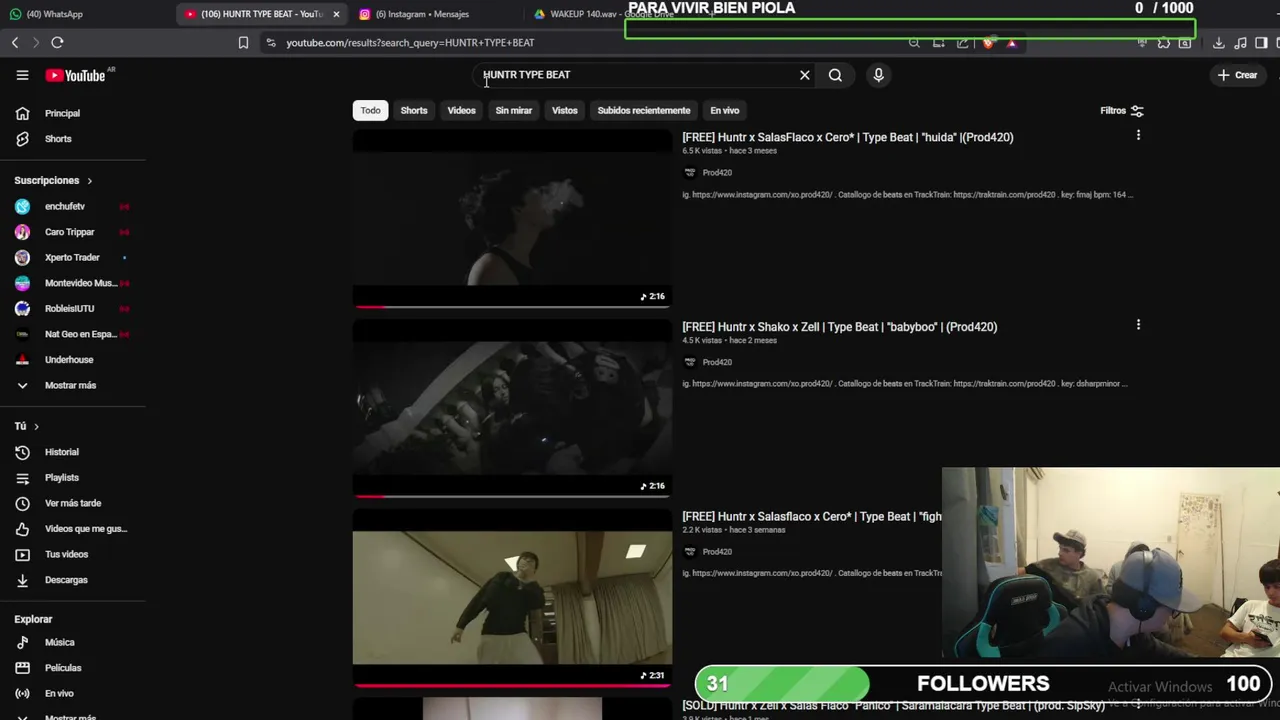Screen dimensions: 1280x720
Task: Open Xperto Trader subscription channel
Action: coord(73,258)
